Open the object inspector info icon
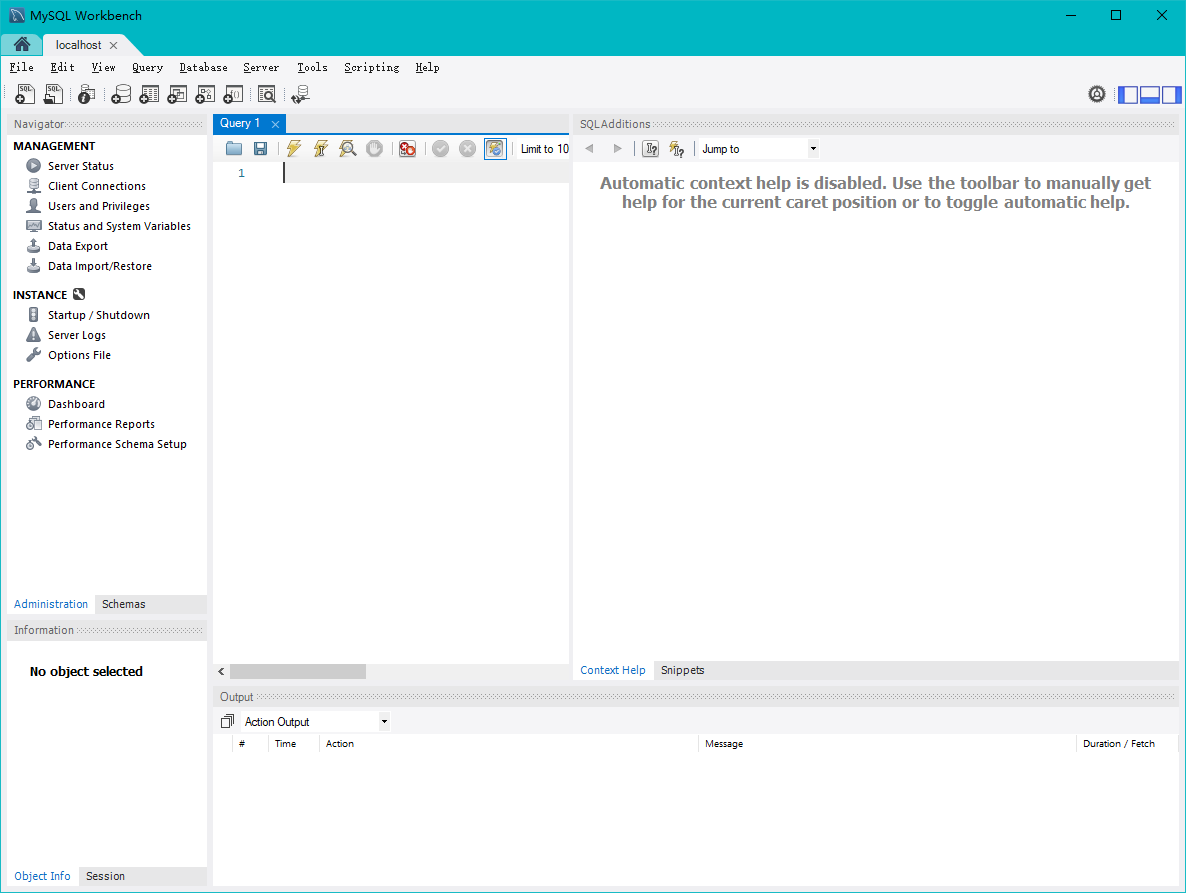 pyautogui.click(x=86, y=95)
